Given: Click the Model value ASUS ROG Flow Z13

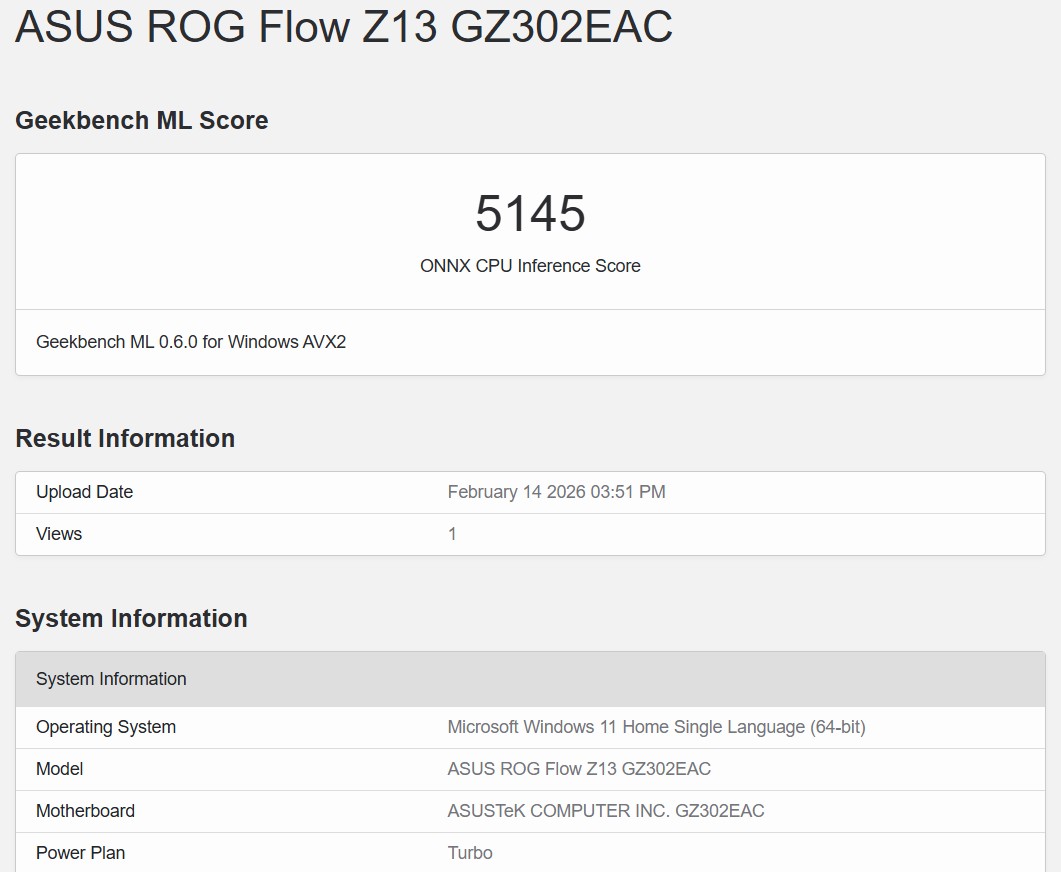Looking at the screenshot, I should pyautogui.click(x=579, y=769).
